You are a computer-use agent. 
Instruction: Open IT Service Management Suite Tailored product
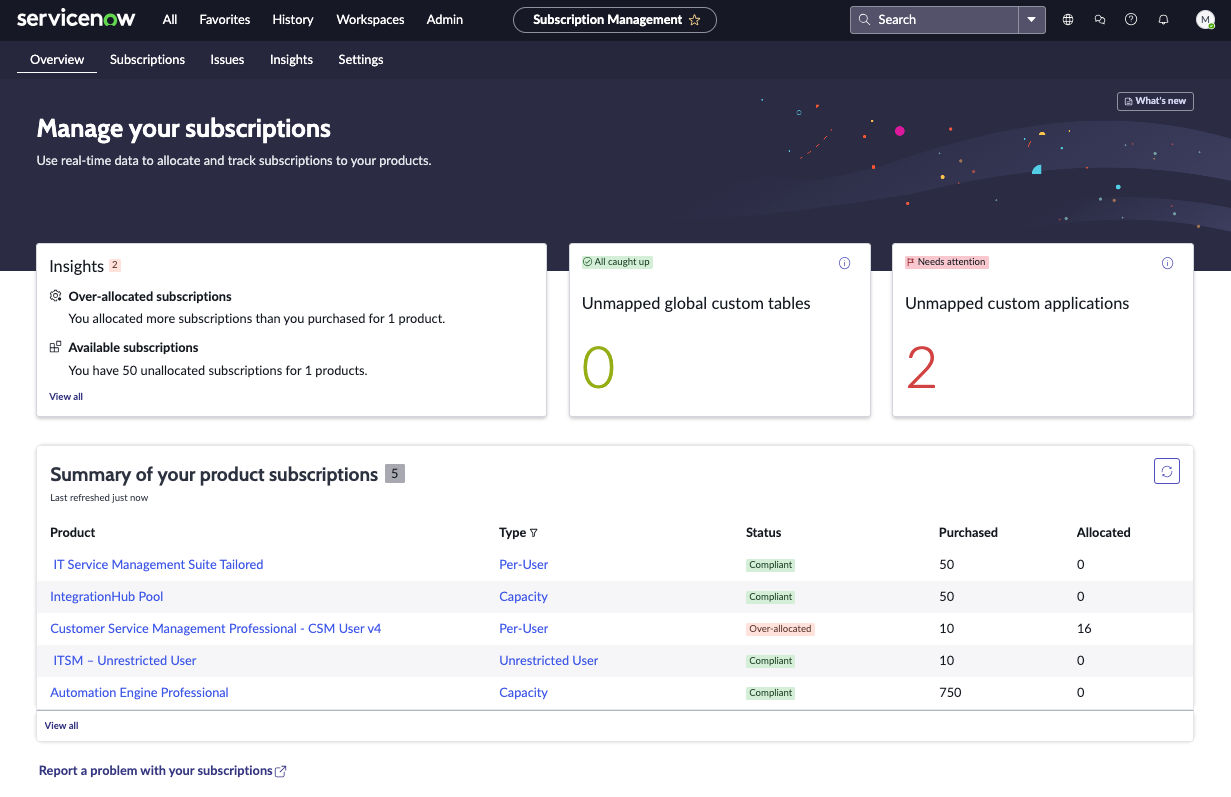click(x=158, y=565)
